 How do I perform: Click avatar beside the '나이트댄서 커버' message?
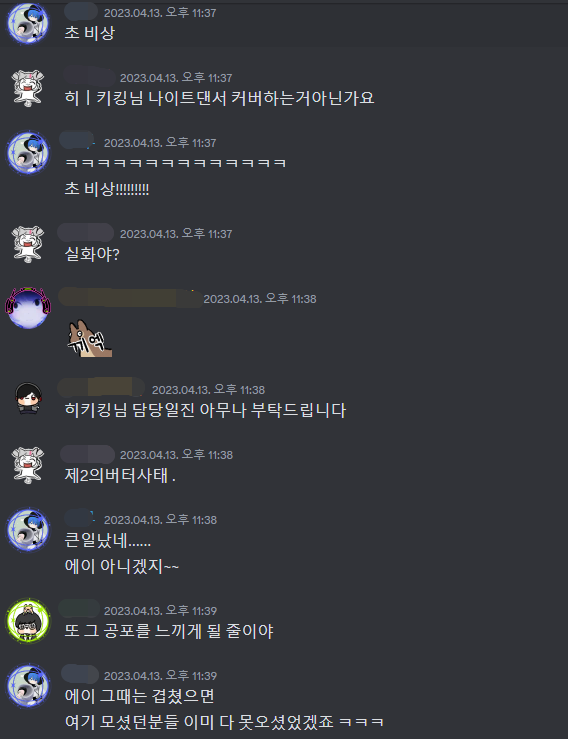pyautogui.click(x=28, y=88)
